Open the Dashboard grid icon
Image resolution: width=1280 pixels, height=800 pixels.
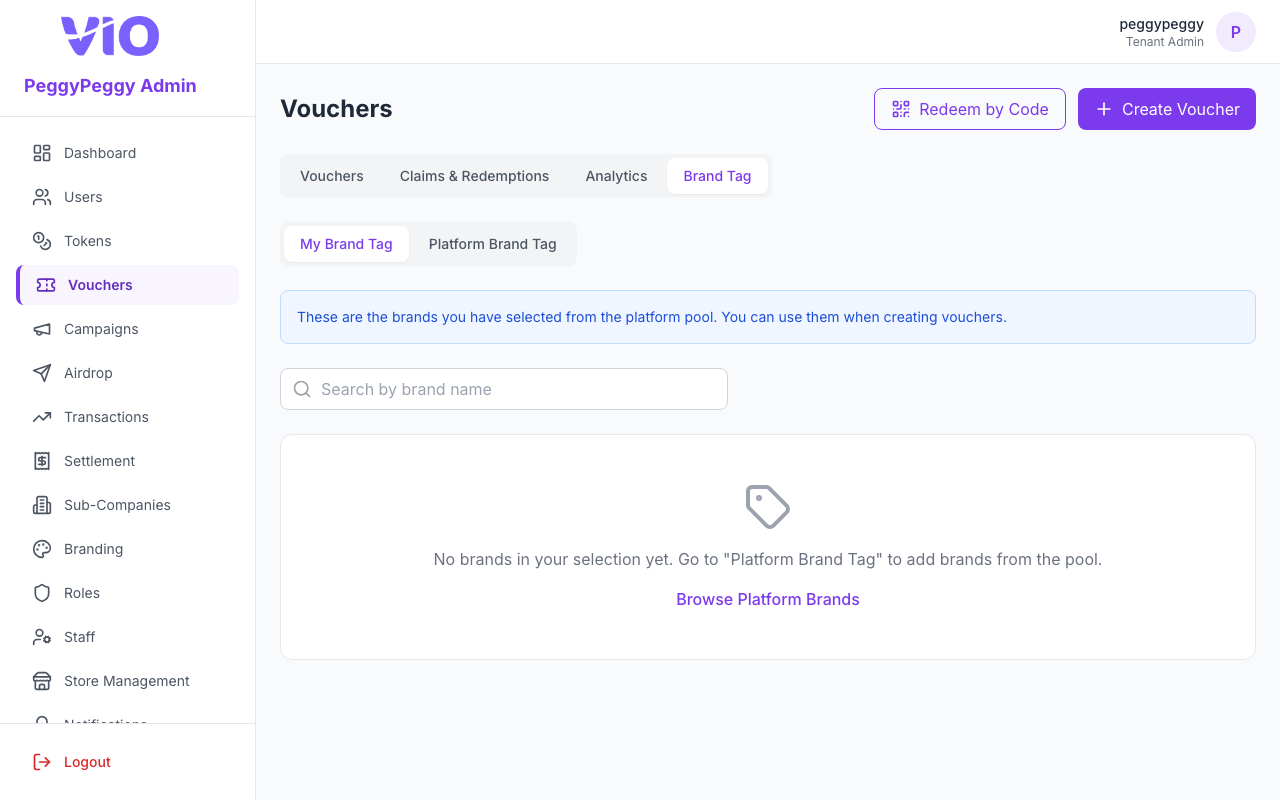(42, 153)
